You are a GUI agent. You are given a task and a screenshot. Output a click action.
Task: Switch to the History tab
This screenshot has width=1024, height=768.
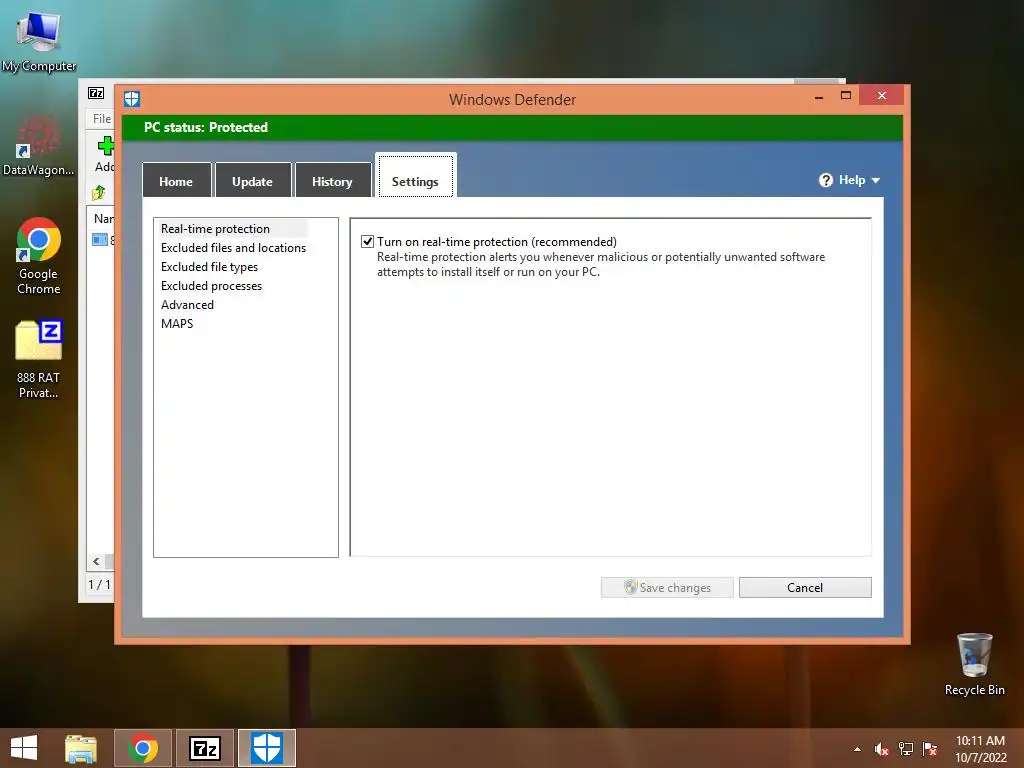pos(332,180)
